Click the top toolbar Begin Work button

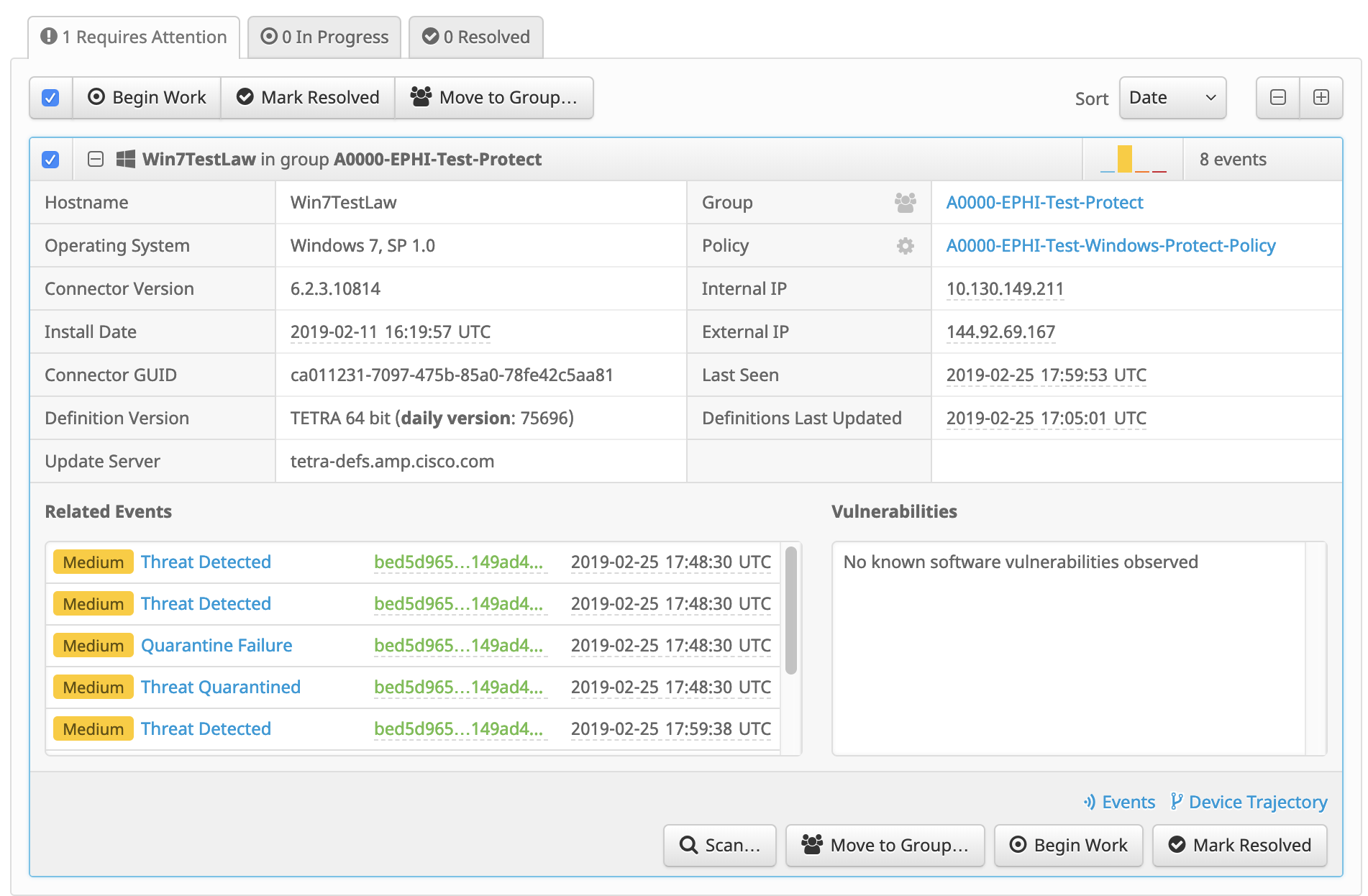tap(147, 98)
